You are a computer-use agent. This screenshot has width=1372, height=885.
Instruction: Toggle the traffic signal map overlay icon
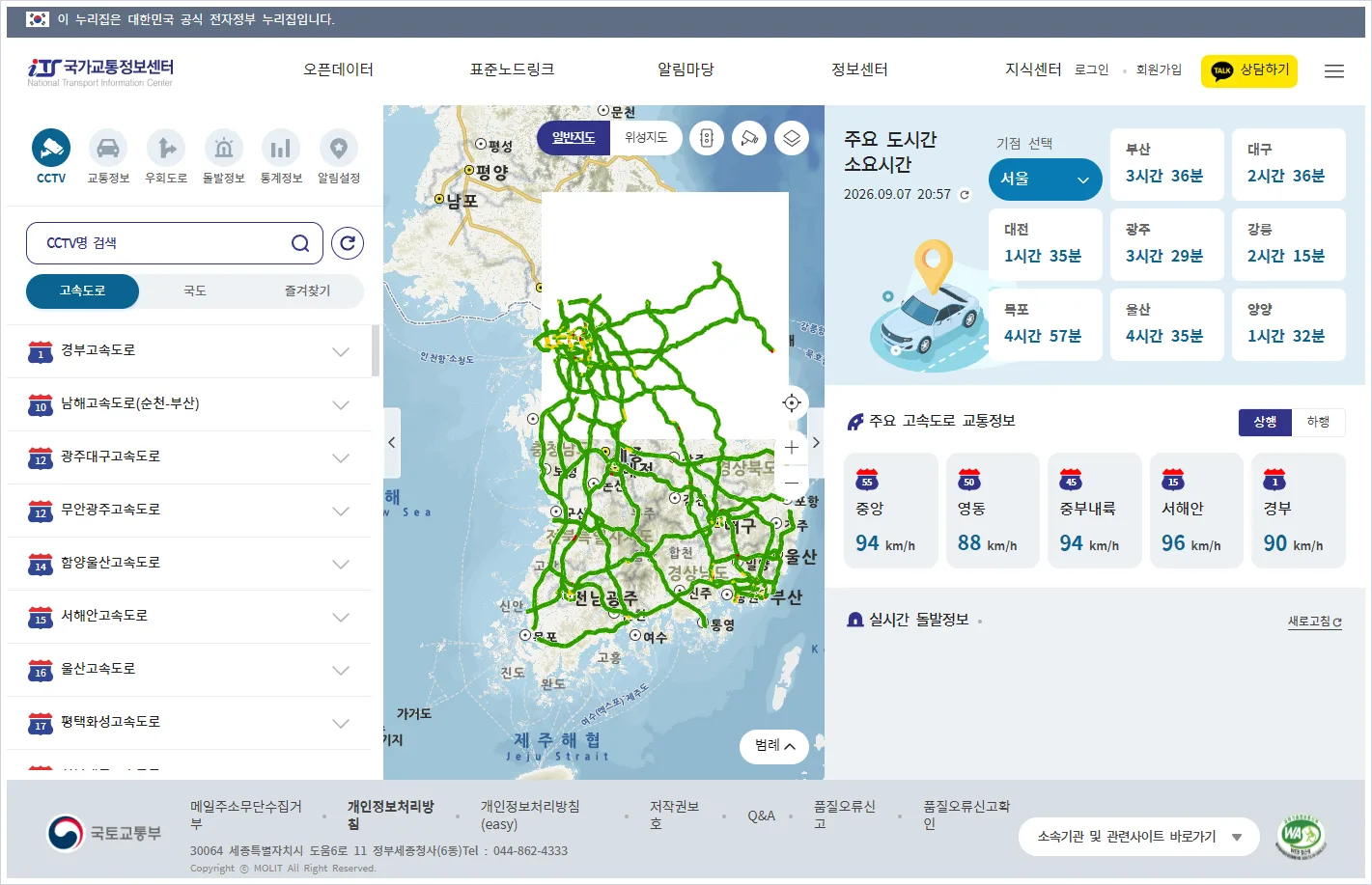click(707, 138)
